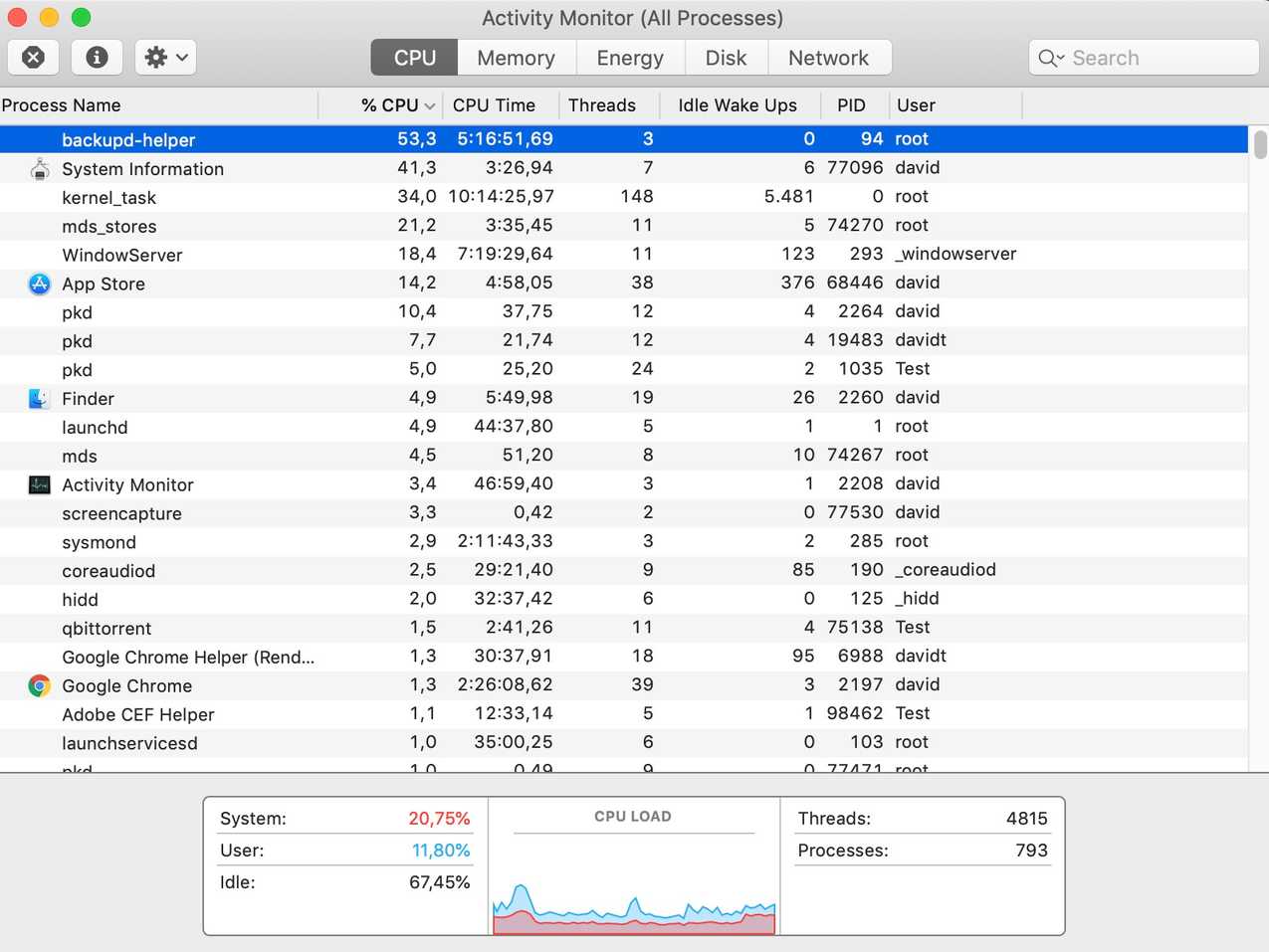Sort by the PID column header
Viewport: 1269px width, 952px height.
click(x=851, y=104)
